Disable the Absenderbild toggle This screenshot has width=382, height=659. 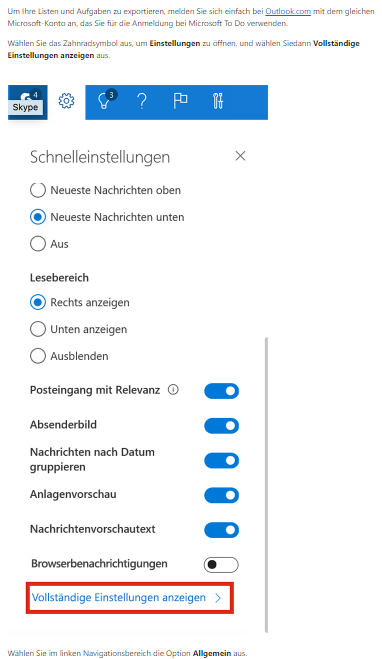[x=221, y=426]
